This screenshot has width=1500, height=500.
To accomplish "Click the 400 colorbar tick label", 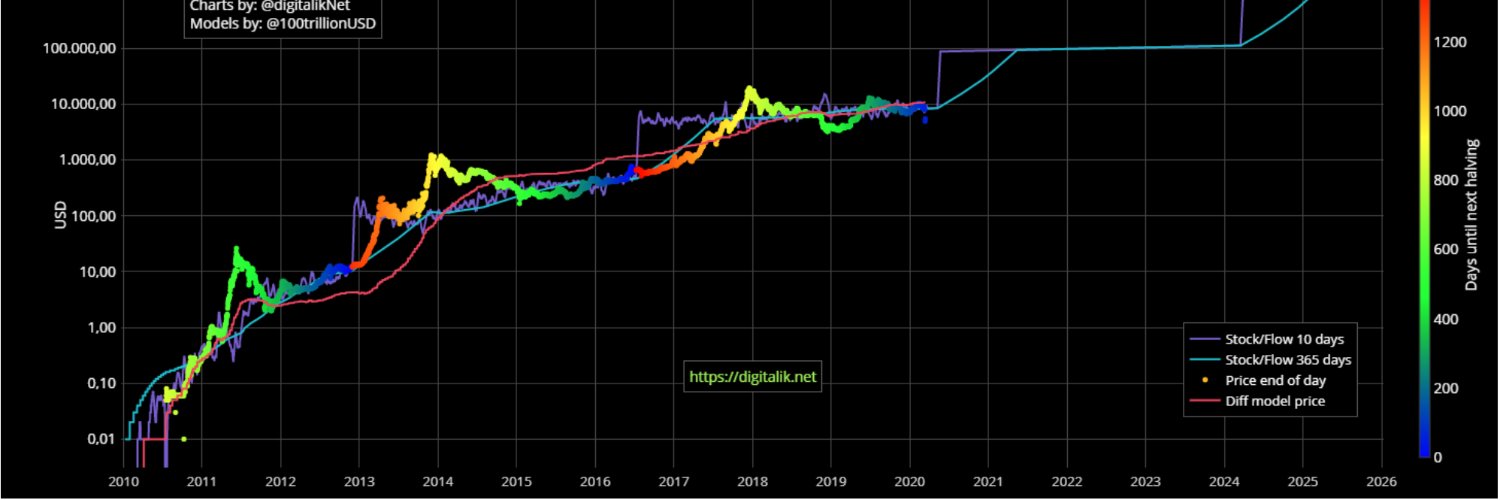I will tap(1448, 319).
